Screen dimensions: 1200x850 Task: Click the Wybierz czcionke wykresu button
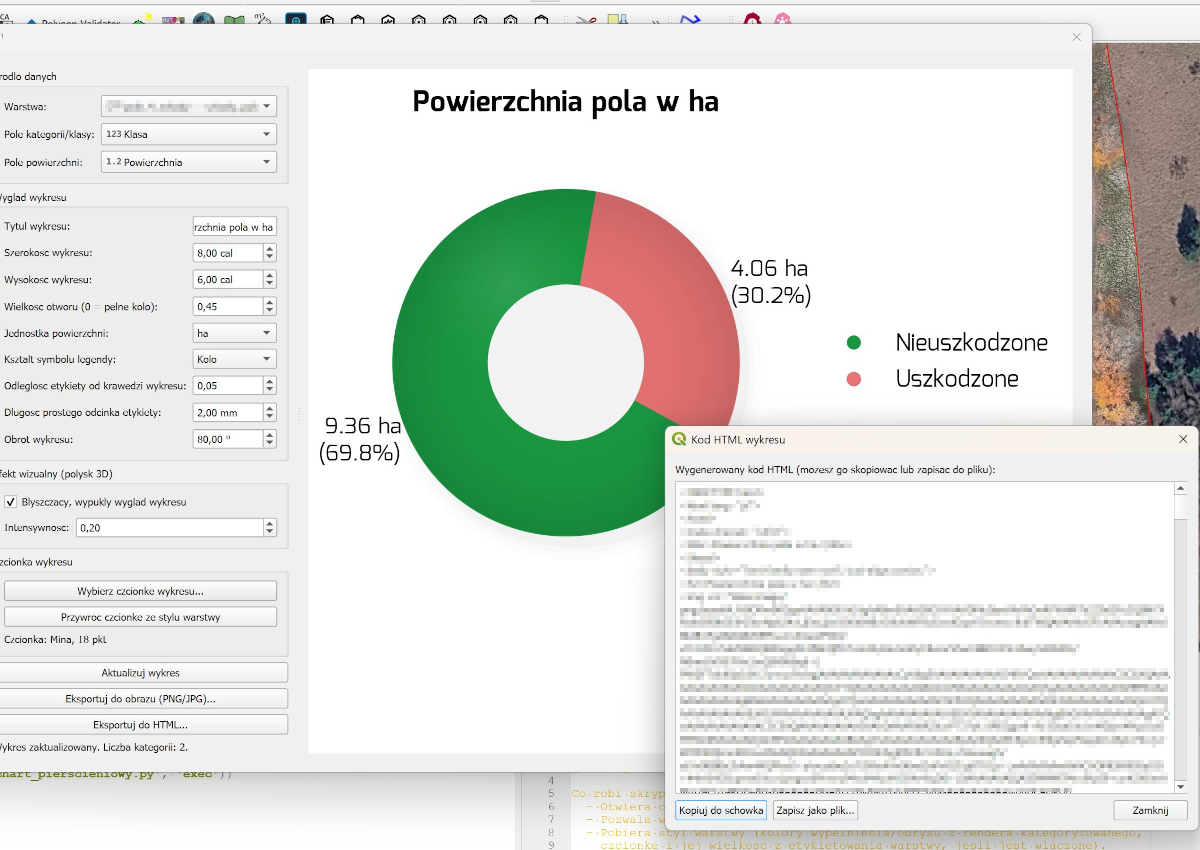(x=141, y=590)
